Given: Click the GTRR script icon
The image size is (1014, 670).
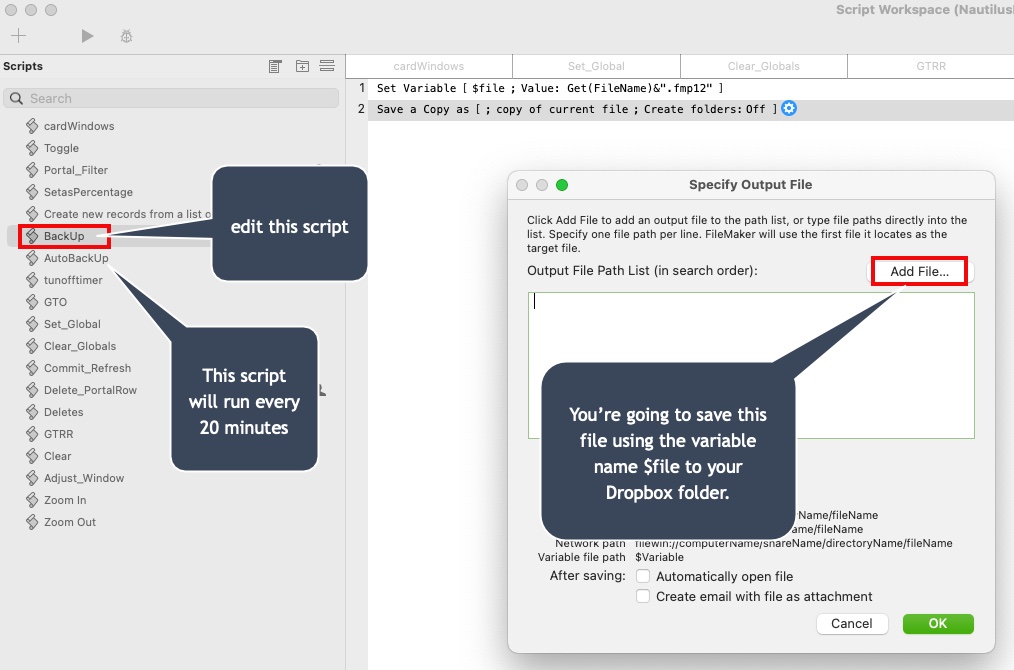Looking at the screenshot, I should click(x=32, y=434).
